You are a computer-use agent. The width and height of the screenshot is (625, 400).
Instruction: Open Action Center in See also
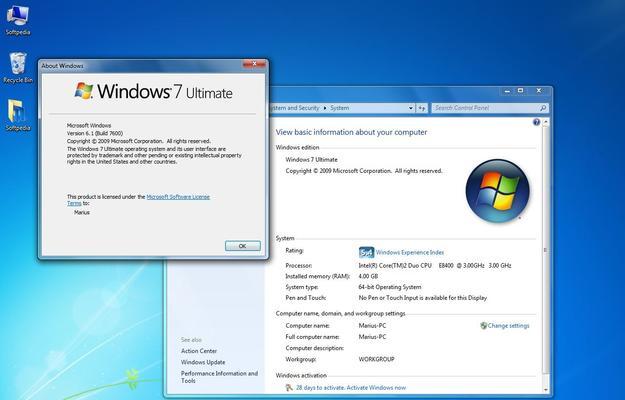coord(199,351)
